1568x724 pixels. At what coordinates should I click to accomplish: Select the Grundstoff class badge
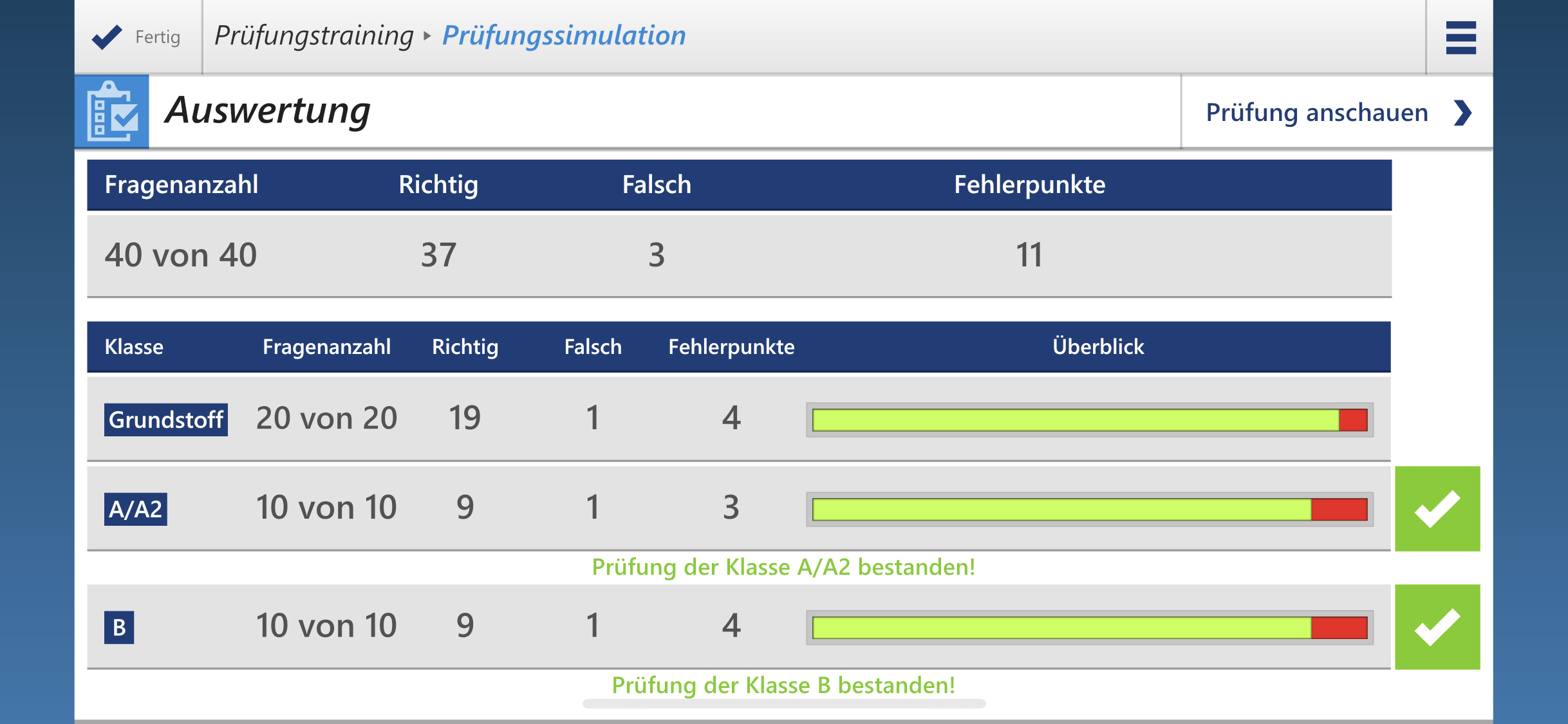[x=165, y=420]
